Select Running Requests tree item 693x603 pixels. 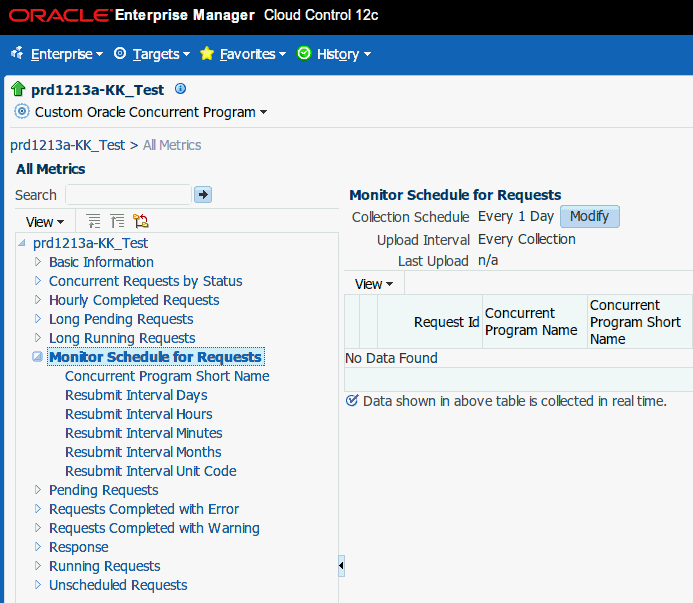pyautogui.click(x=105, y=566)
